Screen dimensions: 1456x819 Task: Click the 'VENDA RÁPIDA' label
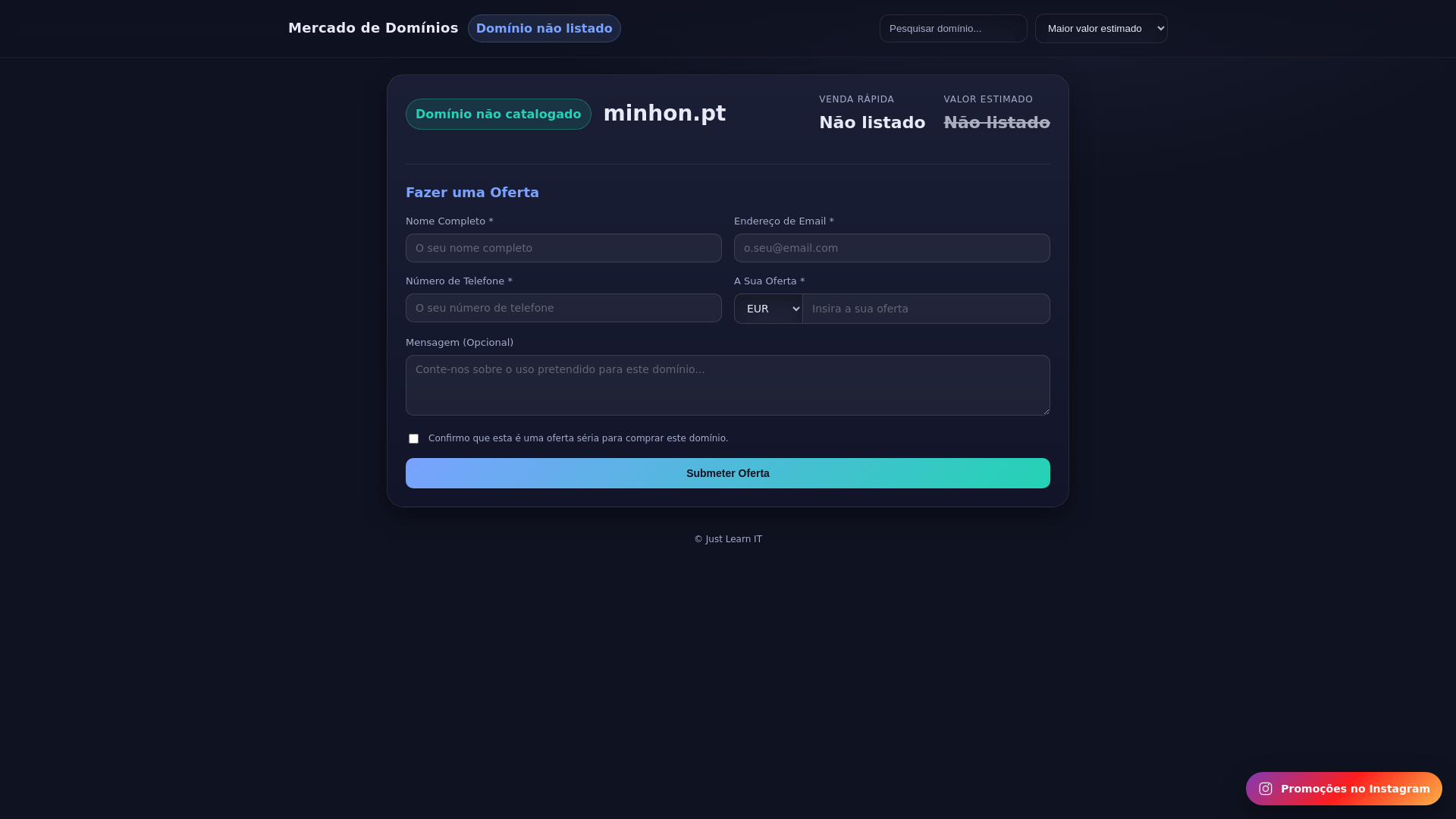click(x=857, y=99)
